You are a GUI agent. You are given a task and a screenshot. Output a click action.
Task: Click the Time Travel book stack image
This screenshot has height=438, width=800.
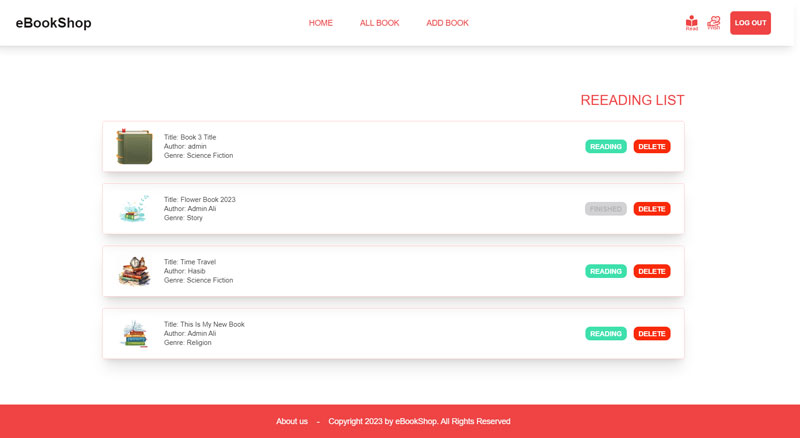(x=134, y=271)
